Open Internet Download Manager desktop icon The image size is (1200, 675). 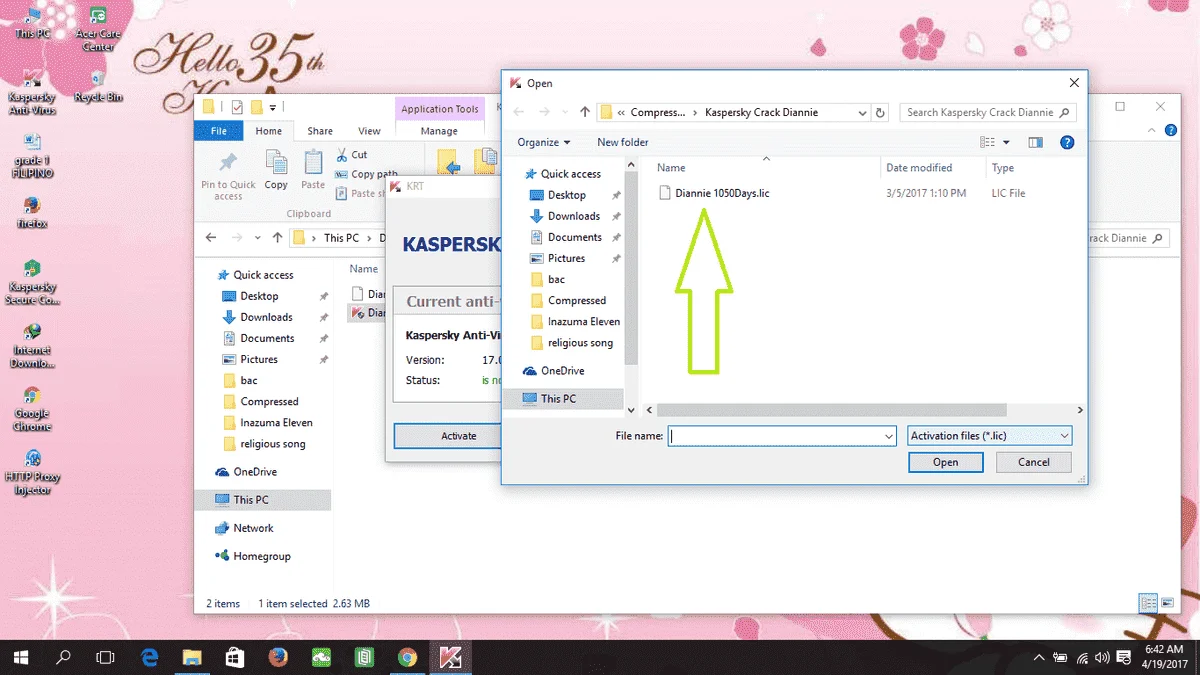(32, 346)
